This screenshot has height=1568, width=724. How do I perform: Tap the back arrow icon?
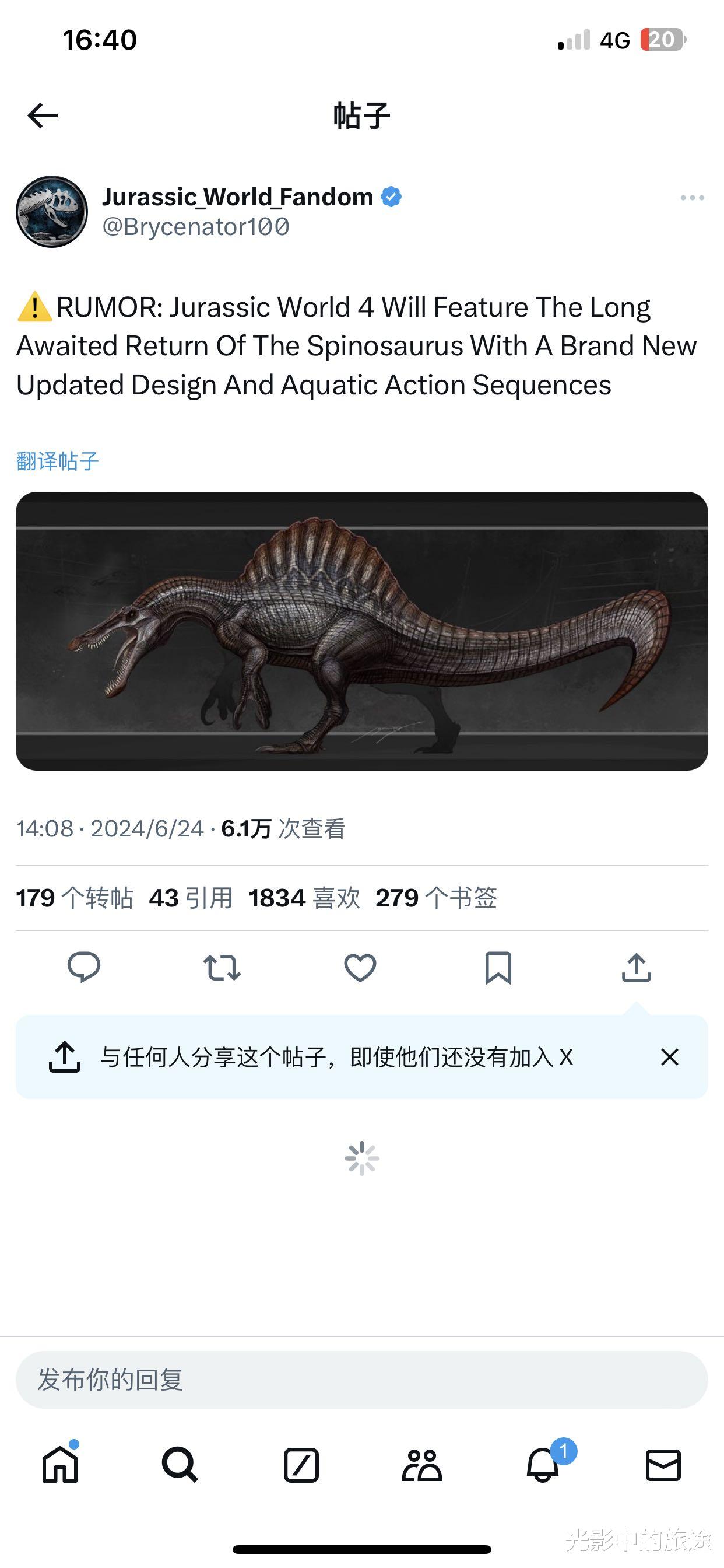click(43, 116)
